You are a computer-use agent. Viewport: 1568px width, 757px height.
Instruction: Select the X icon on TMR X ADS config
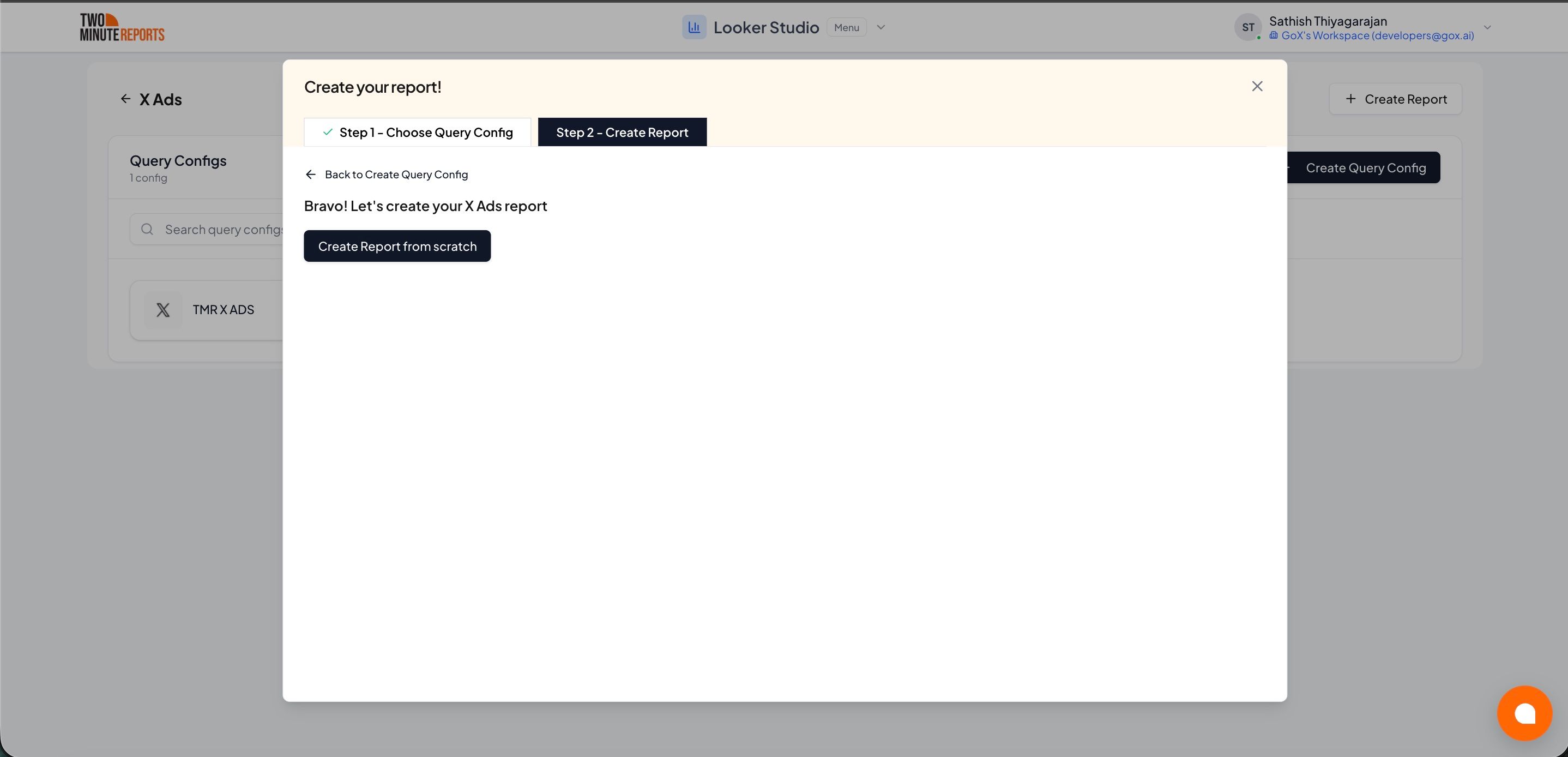coord(162,310)
